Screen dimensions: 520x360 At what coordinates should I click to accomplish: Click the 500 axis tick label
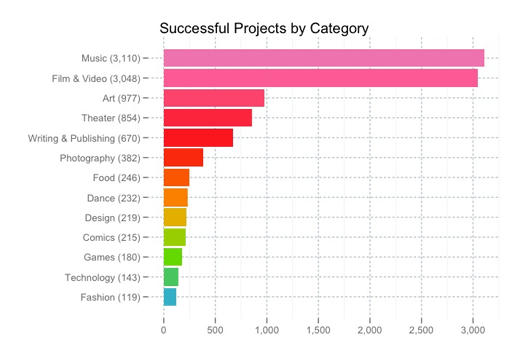(215, 330)
